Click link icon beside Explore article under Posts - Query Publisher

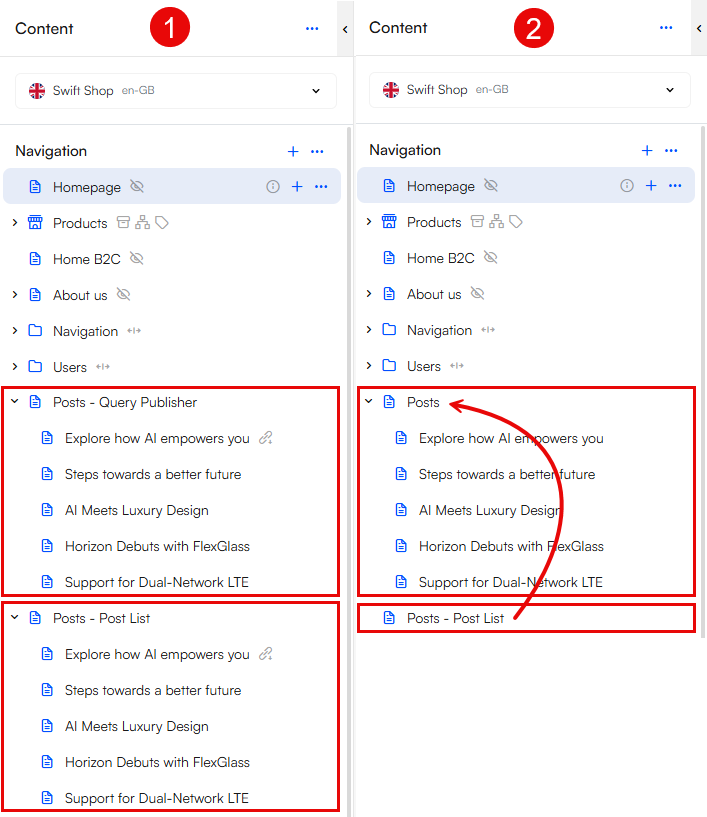click(x=265, y=438)
